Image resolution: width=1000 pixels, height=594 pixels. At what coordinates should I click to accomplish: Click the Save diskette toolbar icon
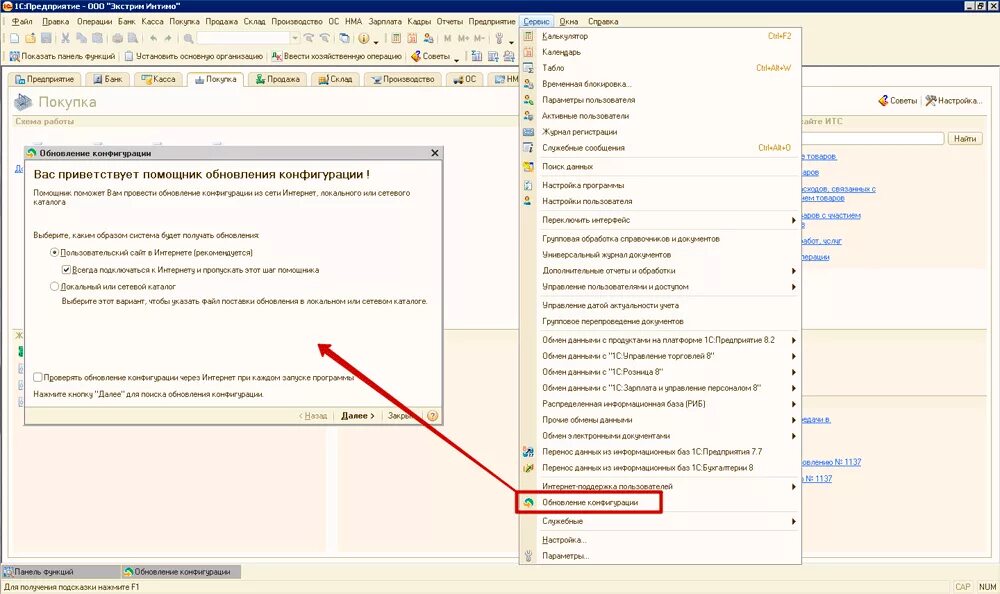[x=46, y=38]
